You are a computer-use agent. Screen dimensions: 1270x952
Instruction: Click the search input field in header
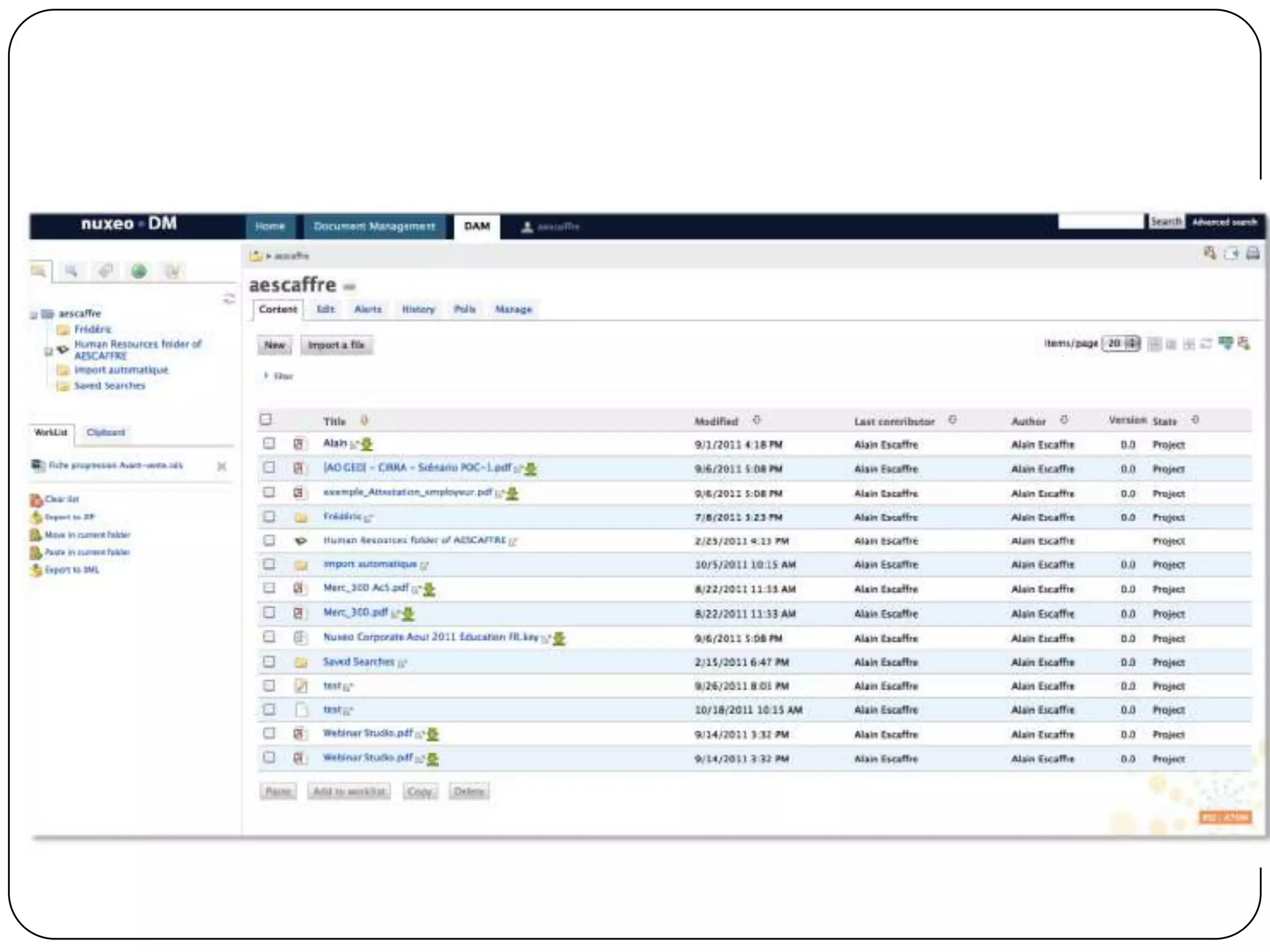click(1100, 221)
